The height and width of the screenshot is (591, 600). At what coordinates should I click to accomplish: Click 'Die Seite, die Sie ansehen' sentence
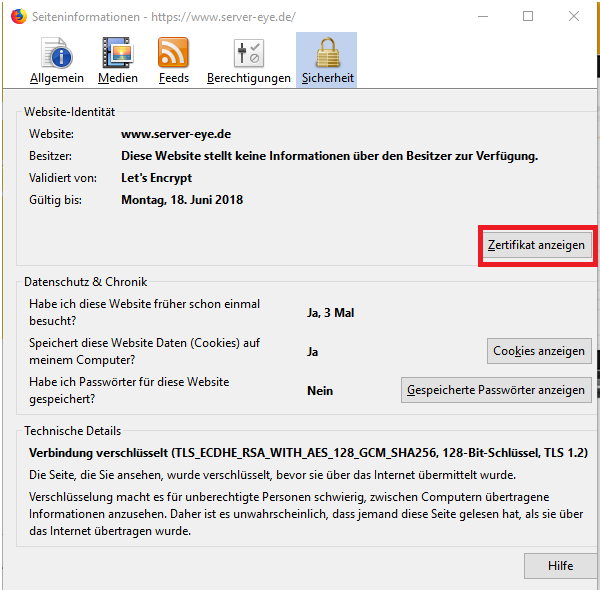point(272,475)
